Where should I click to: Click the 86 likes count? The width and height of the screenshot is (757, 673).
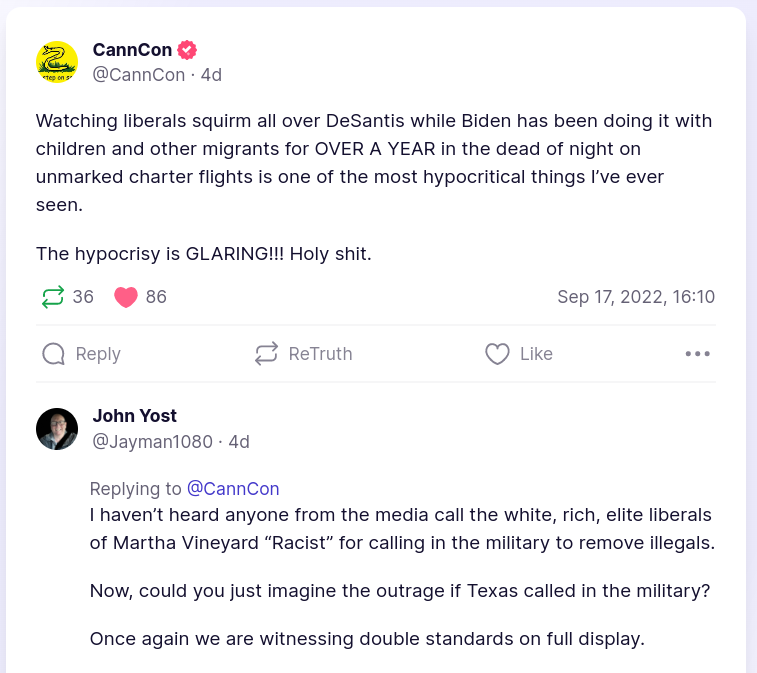pyautogui.click(x=156, y=297)
